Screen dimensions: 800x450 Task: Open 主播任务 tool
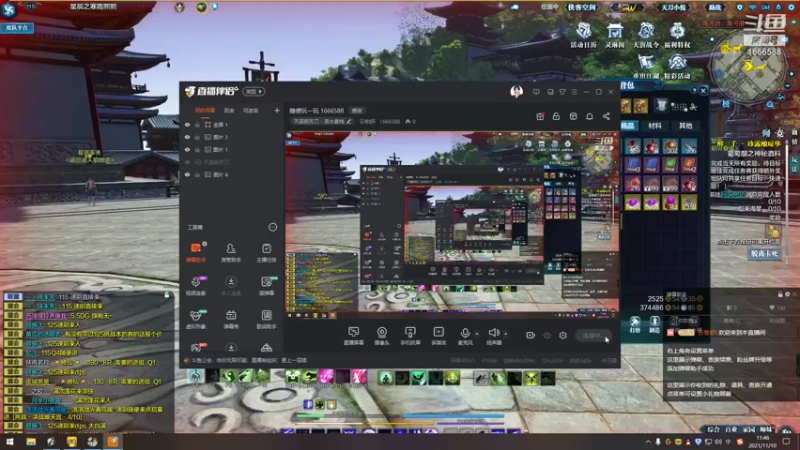[266, 252]
